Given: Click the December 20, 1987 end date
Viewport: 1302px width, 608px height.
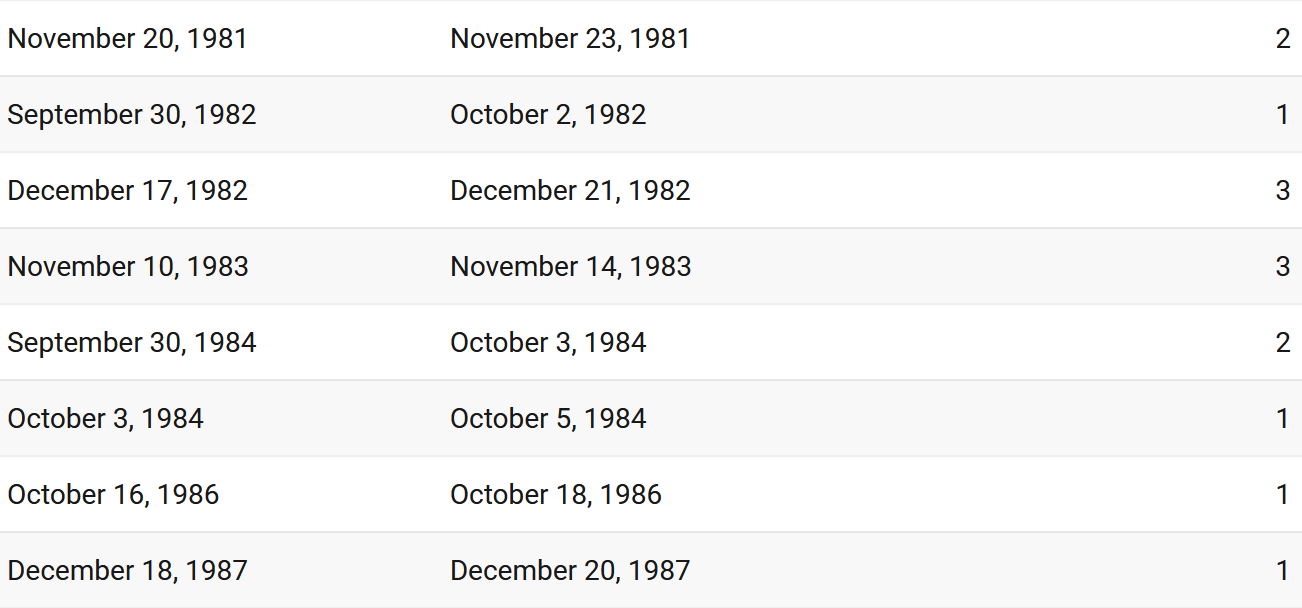Looking at the screenshot, I should click(570, 571).
